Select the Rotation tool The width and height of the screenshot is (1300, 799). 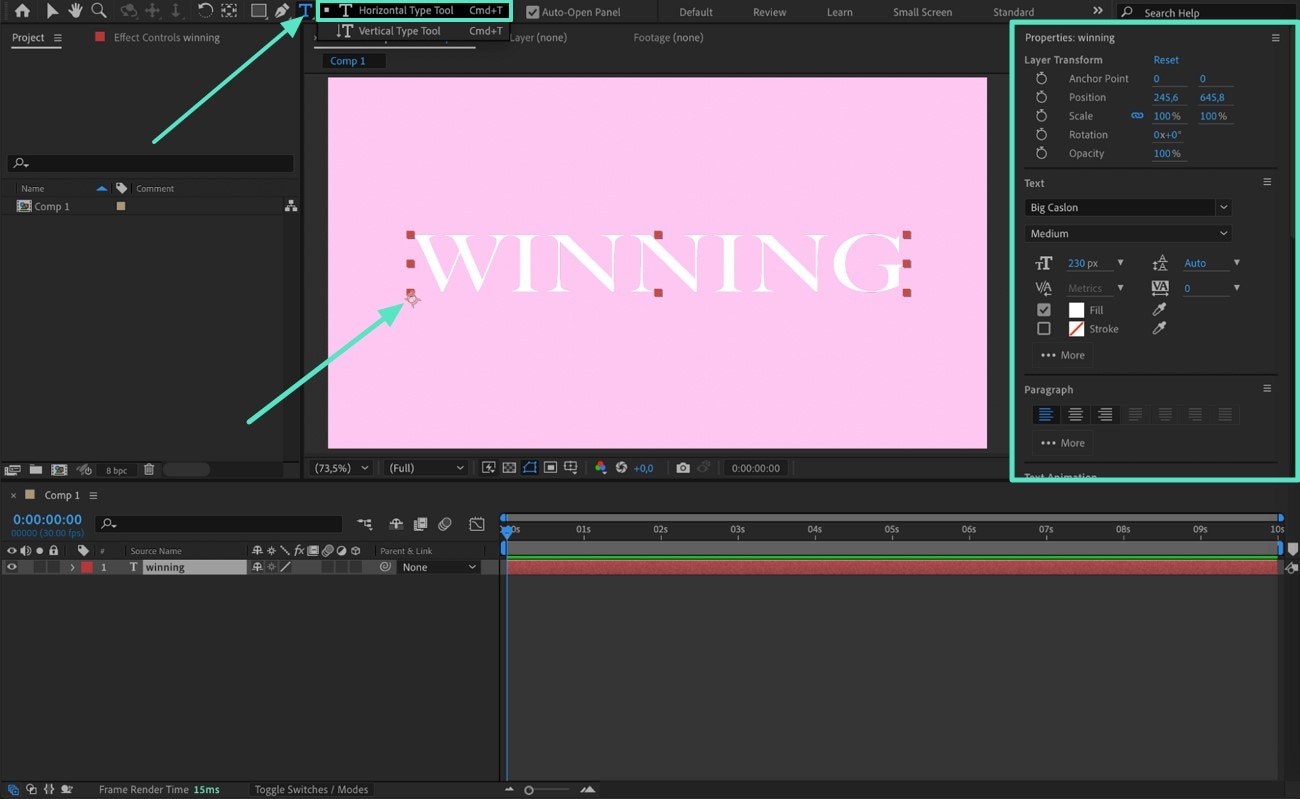[205, 11]
